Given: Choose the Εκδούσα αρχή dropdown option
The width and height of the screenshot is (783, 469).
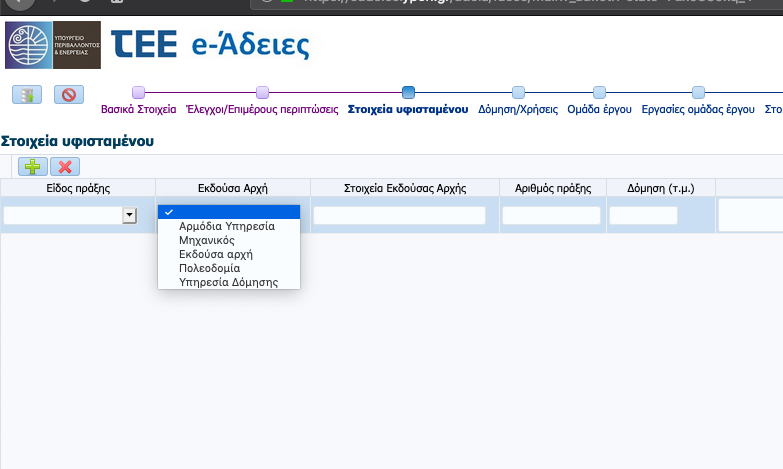Looking at the screenshot, I should (215, 254).
